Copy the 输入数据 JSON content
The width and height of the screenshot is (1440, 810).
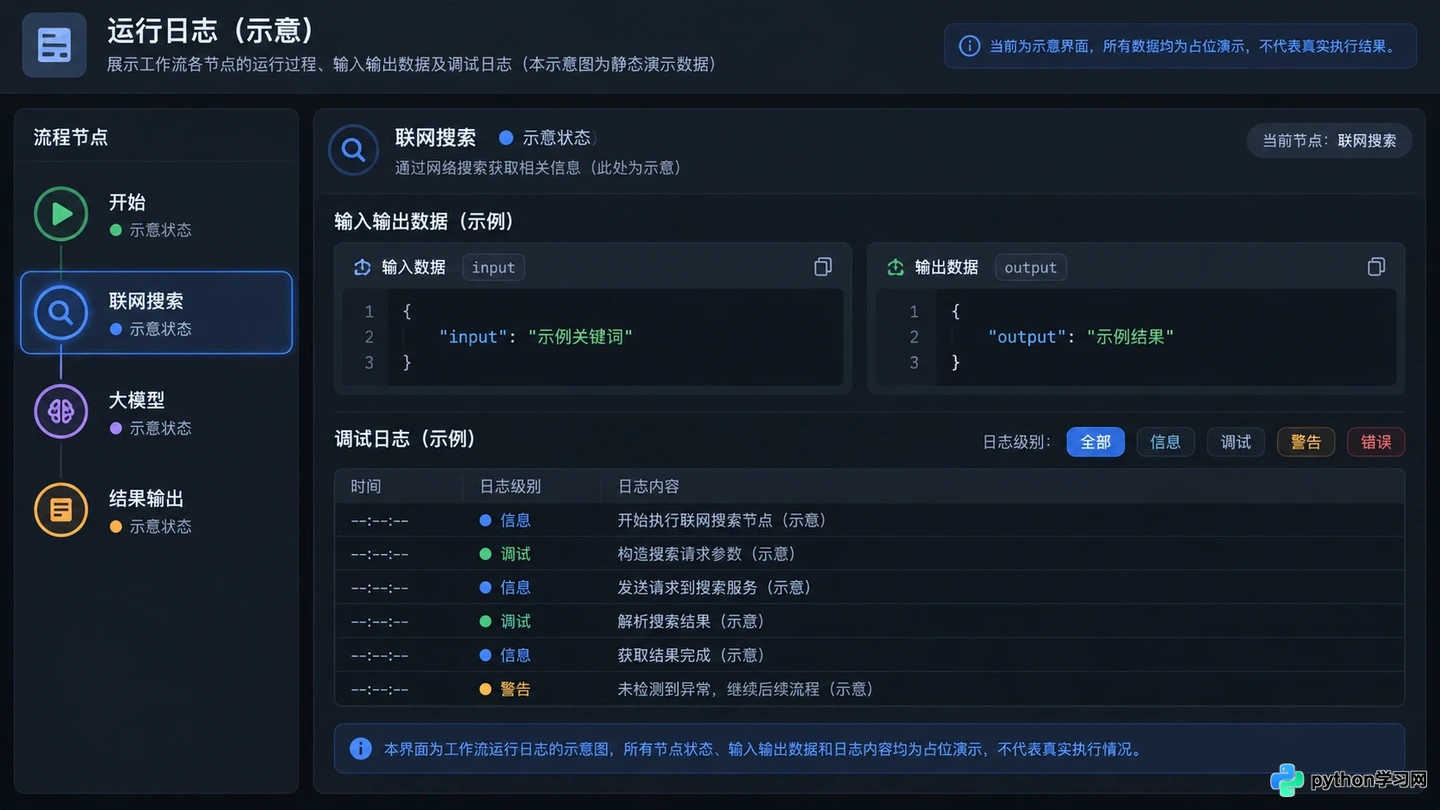[823, 267]
